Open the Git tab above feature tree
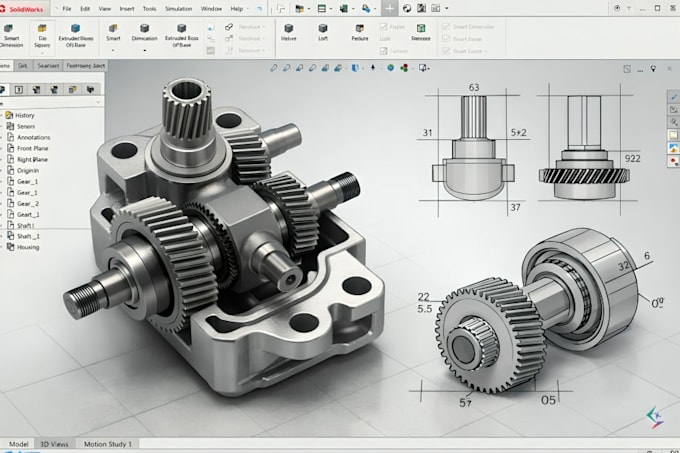The height and width of the screenshot is (453, 680). point(23,65)
